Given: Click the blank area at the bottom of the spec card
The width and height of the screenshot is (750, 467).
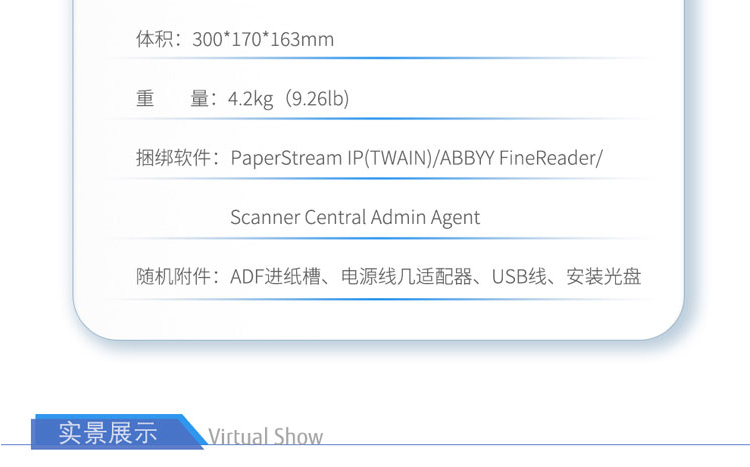Looking at the screenshot, I should tap(378, 319).
